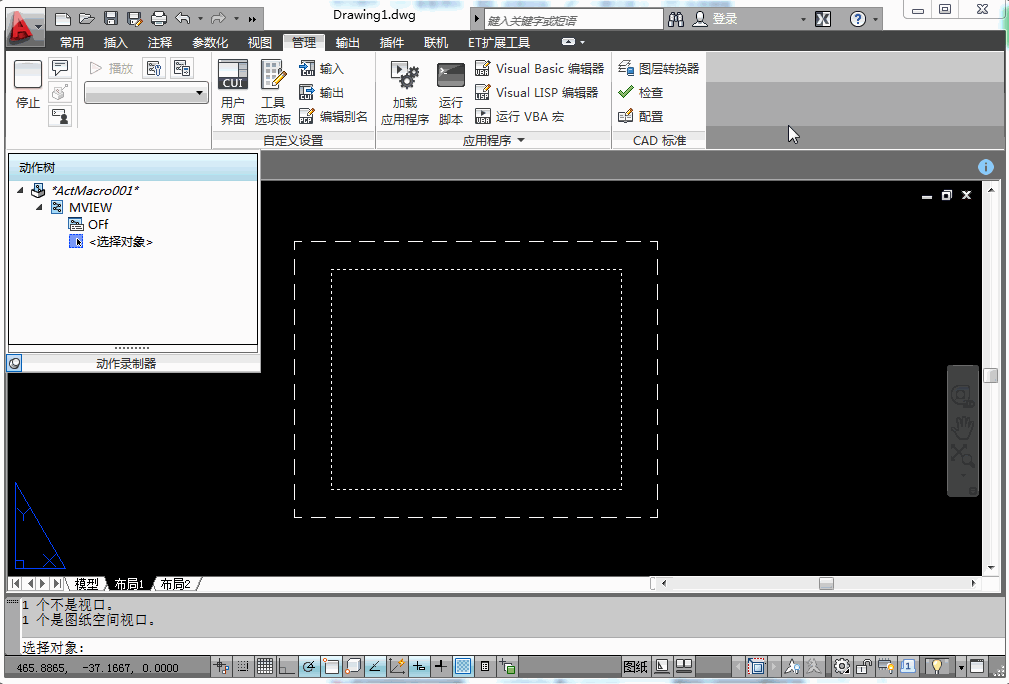
Task: Open 编辑别名 PGP editor
Action: (333, 116)
